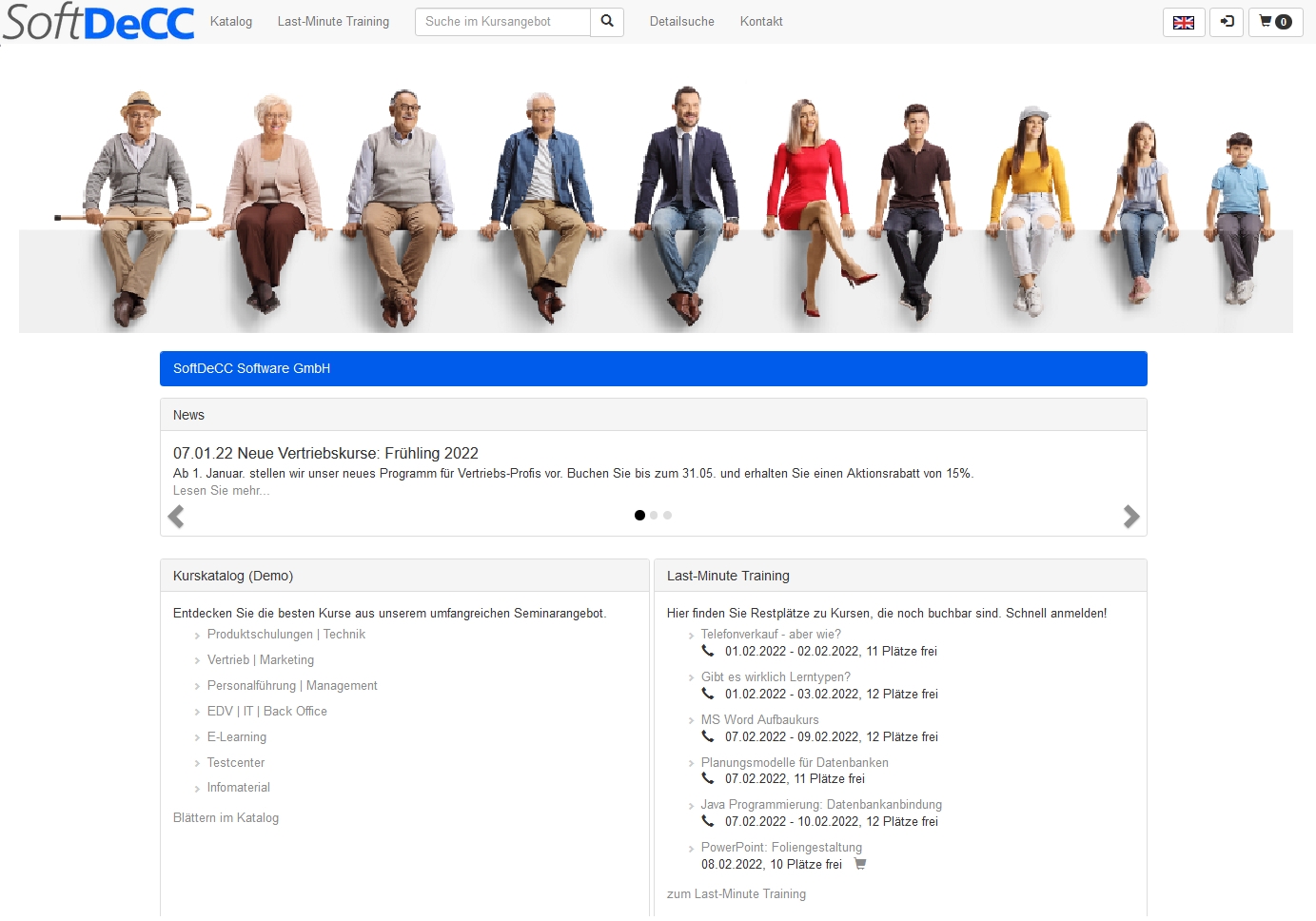The image size is (1316, 921).
Task: Click the SoftDeCC Software GmbH blue header
Action: [654, 368]
